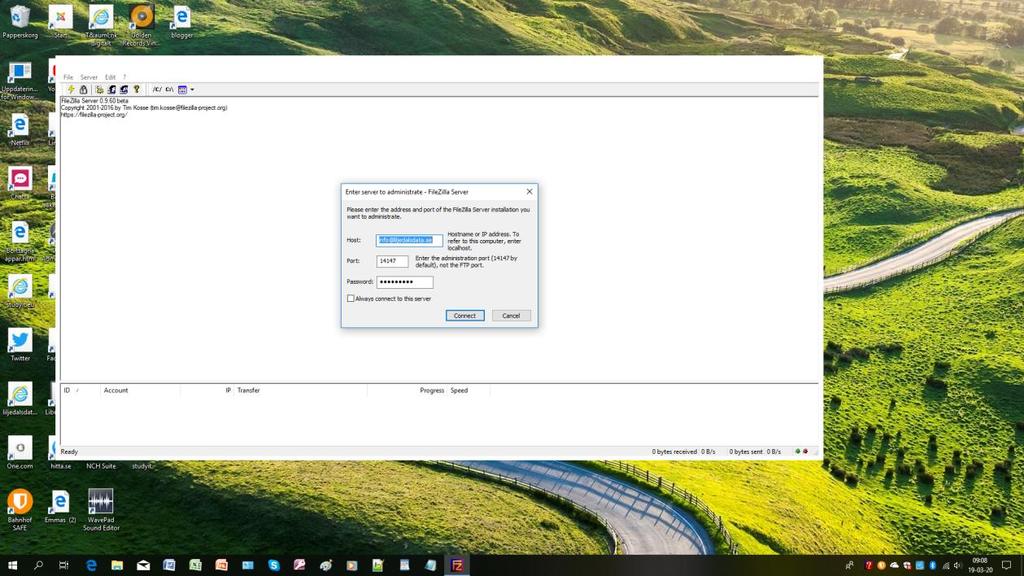The width and height of the screenshot is (1024, 576).
Task: Open the Groups editor toolbar icon
Action: [x=123, y=89]
